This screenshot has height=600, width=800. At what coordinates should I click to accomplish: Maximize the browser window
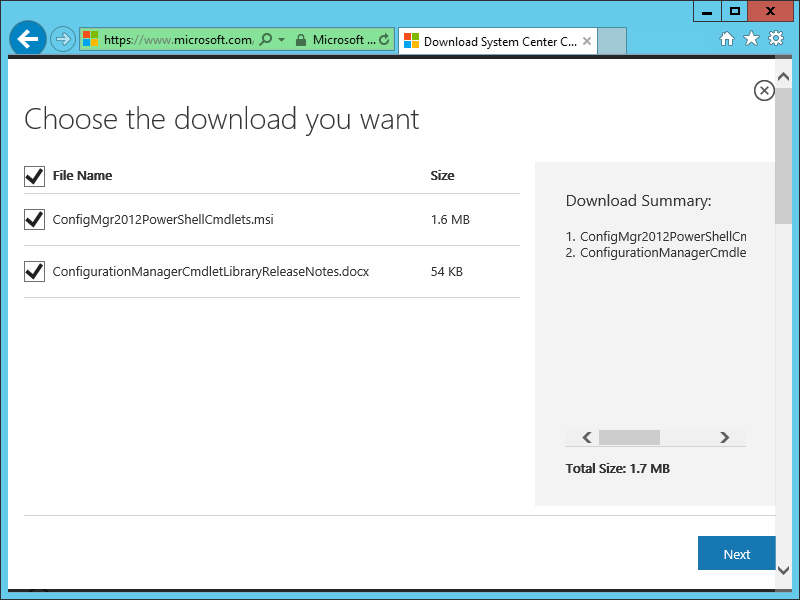pos(734,11)
